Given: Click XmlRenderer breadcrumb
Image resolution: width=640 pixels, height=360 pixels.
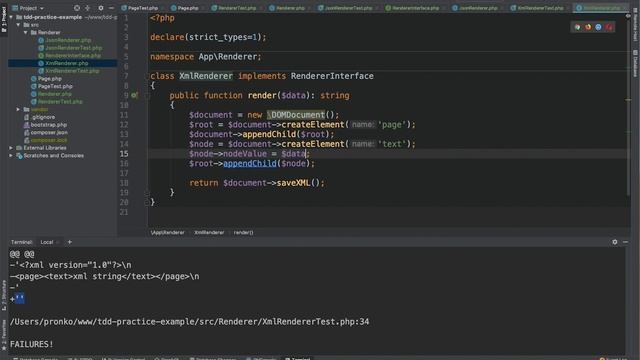Looking at the screenshot, I should tap(209, 233).
